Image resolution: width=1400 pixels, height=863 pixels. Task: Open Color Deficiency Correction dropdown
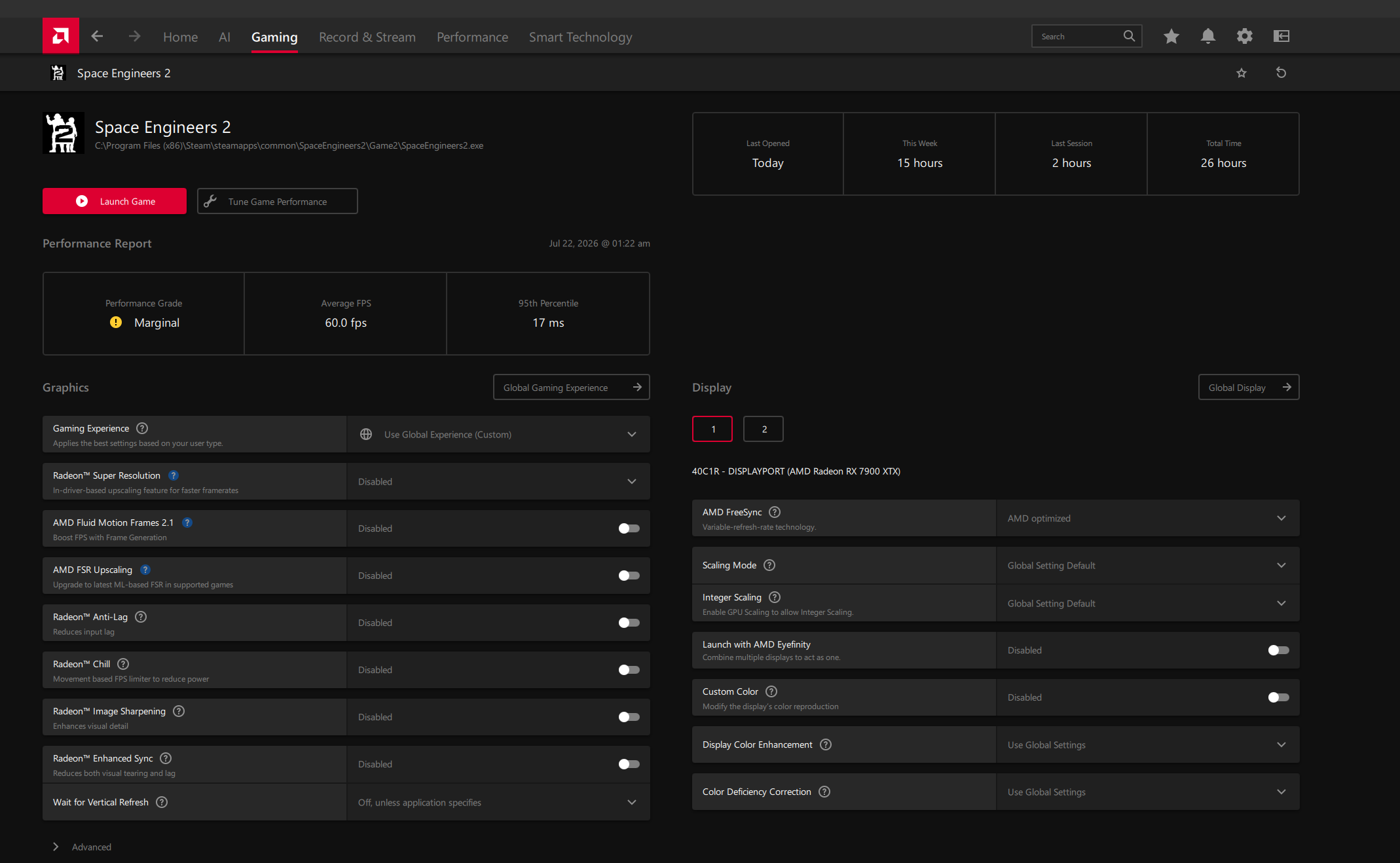(1148, 792)
